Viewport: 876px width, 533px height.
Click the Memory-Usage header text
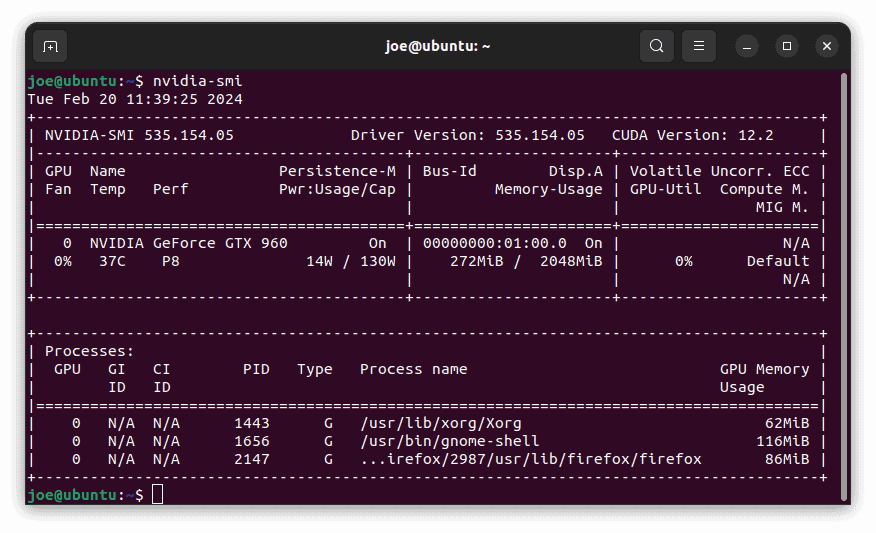pyautogui.click(x=549, y=189)
